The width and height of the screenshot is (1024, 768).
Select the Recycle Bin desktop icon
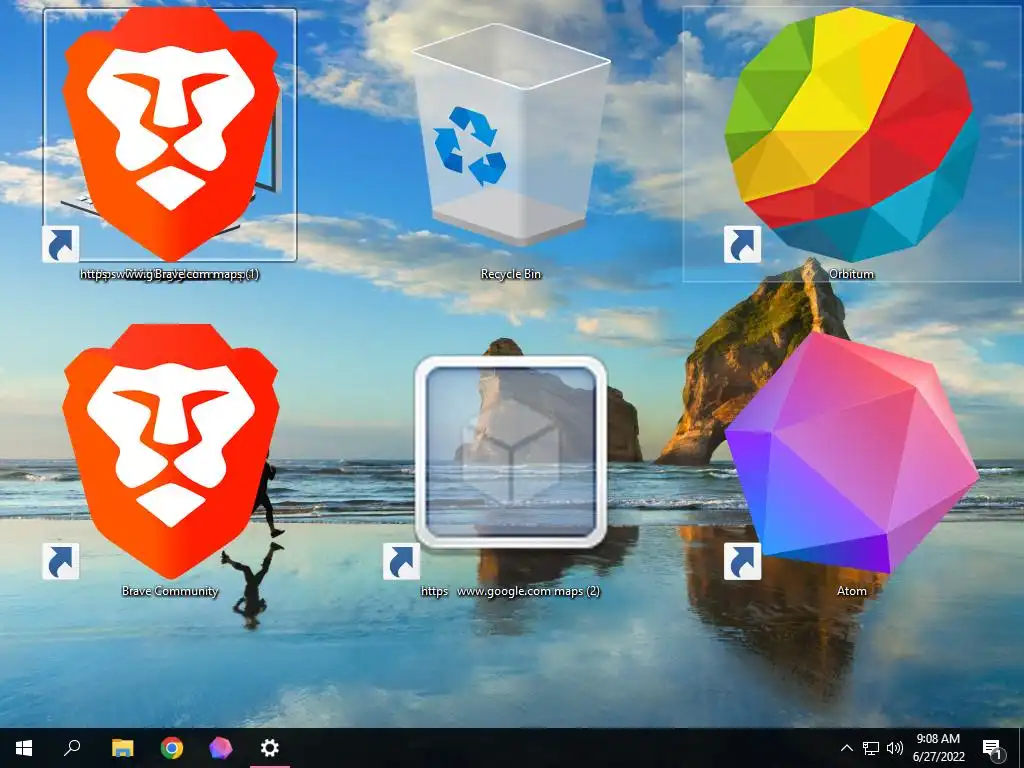click(x=511, y=135)
